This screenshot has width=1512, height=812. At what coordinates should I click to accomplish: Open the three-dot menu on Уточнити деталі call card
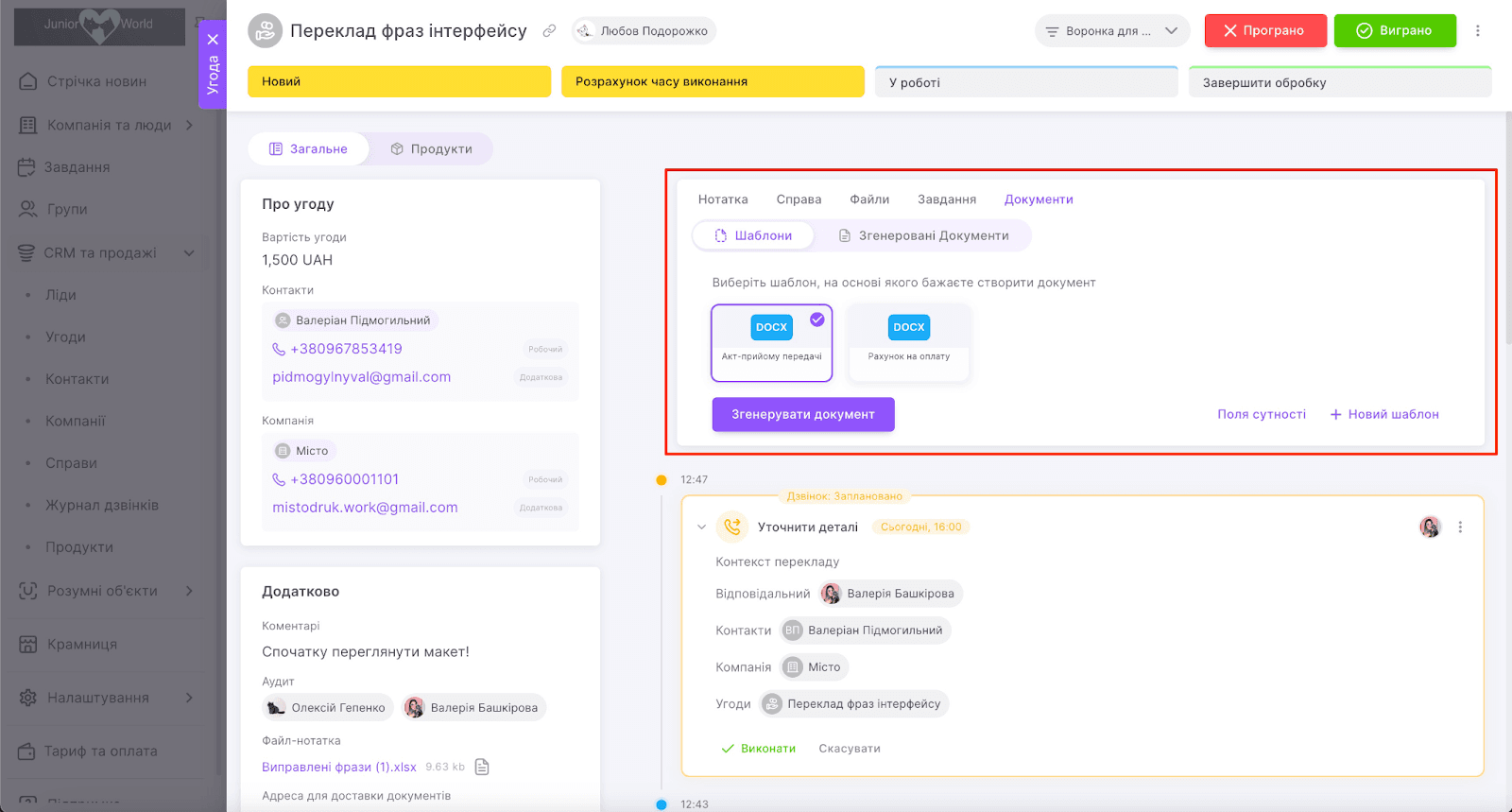point(1460,527)
